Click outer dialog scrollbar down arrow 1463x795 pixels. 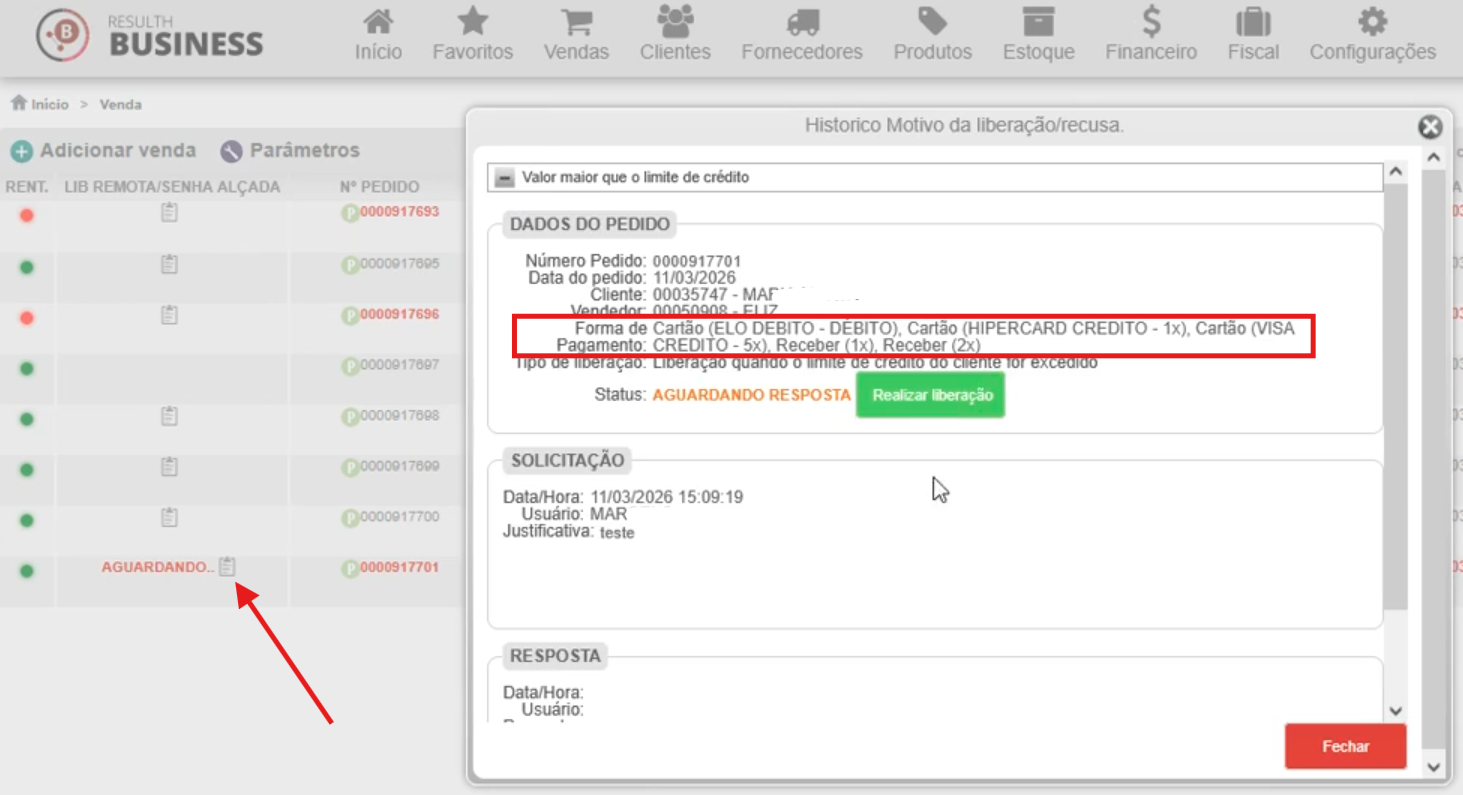tap(1434, 767)
